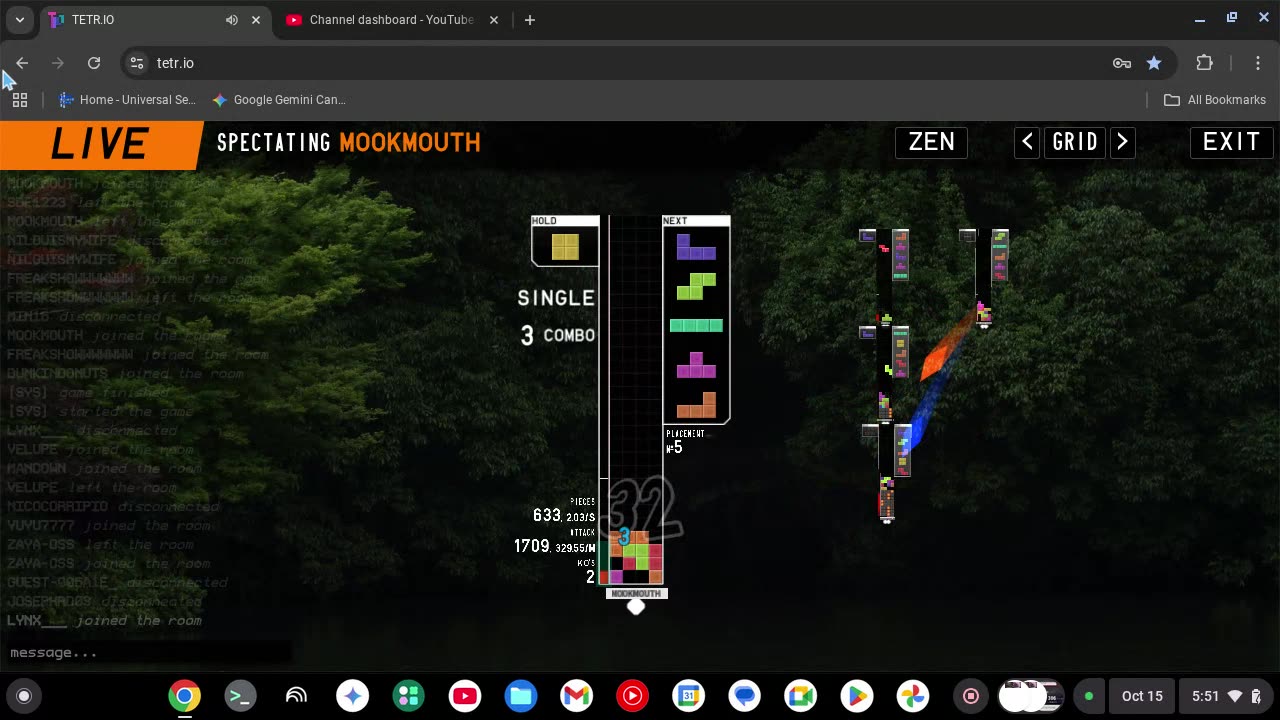Click the MOOKMOUTH name tag under the board

[x=636, y=594]
